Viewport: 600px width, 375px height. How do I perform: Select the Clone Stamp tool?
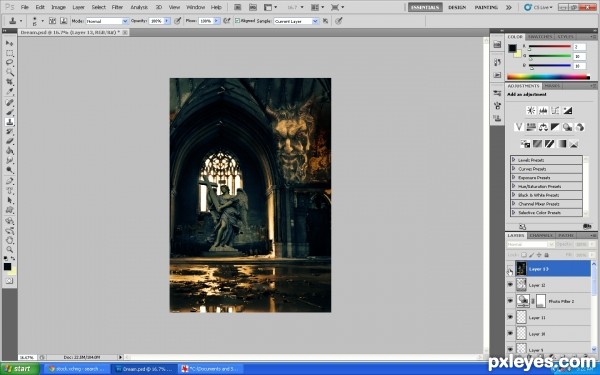[x=10, y=122]
